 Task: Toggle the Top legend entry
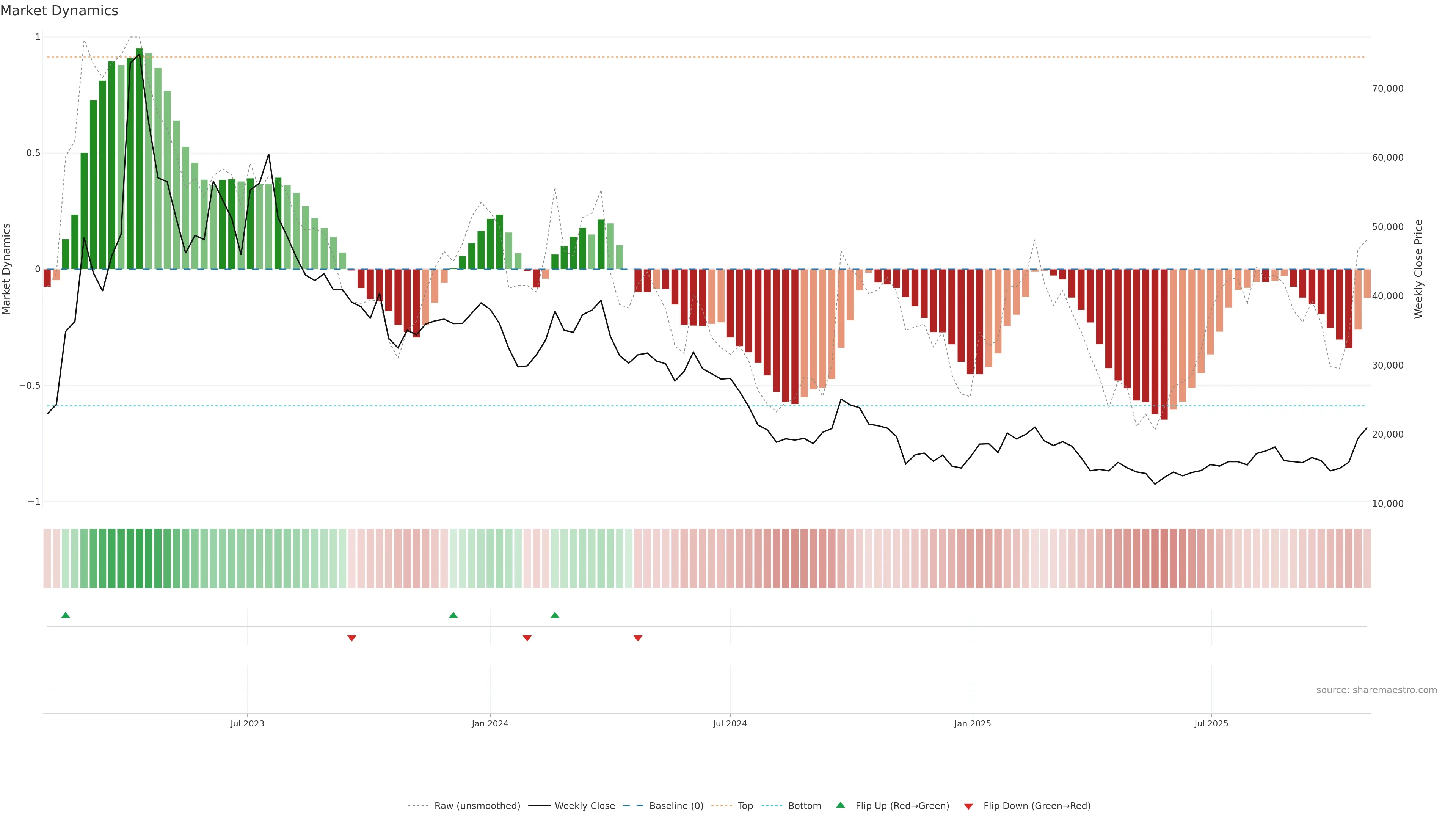[745, 806]
